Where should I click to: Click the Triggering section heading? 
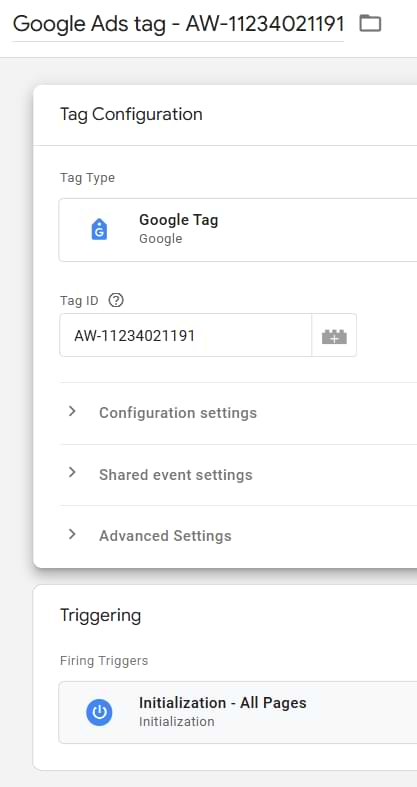100,615
